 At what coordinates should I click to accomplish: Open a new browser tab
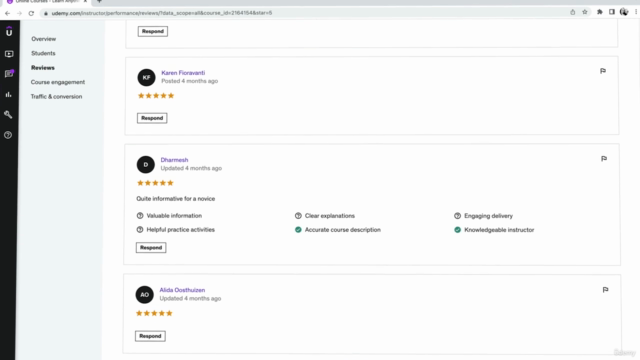tap(99, 2)
